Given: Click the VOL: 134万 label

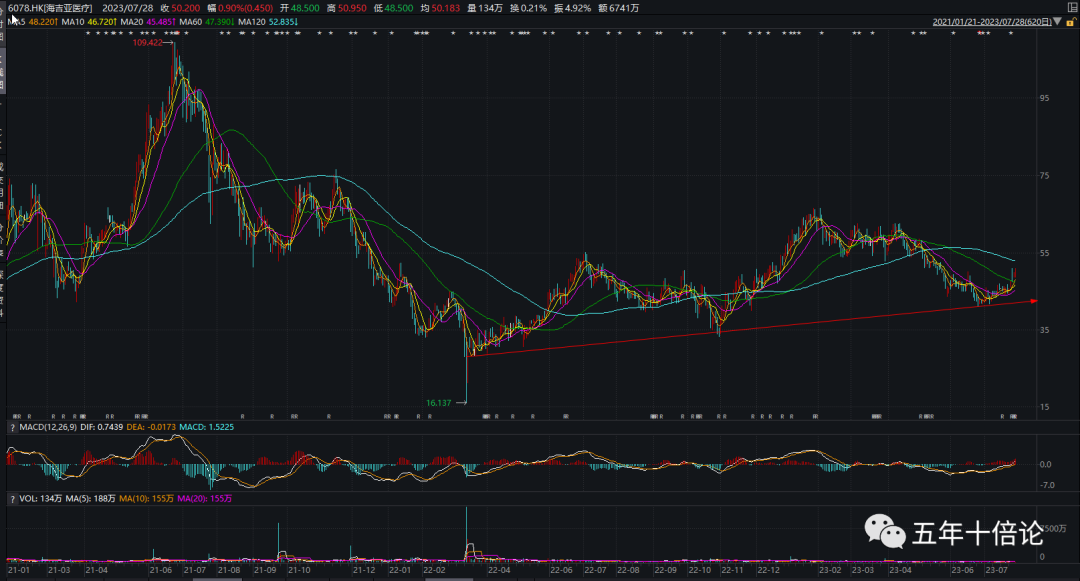Looking at the screenshot, I should [41, 499].
